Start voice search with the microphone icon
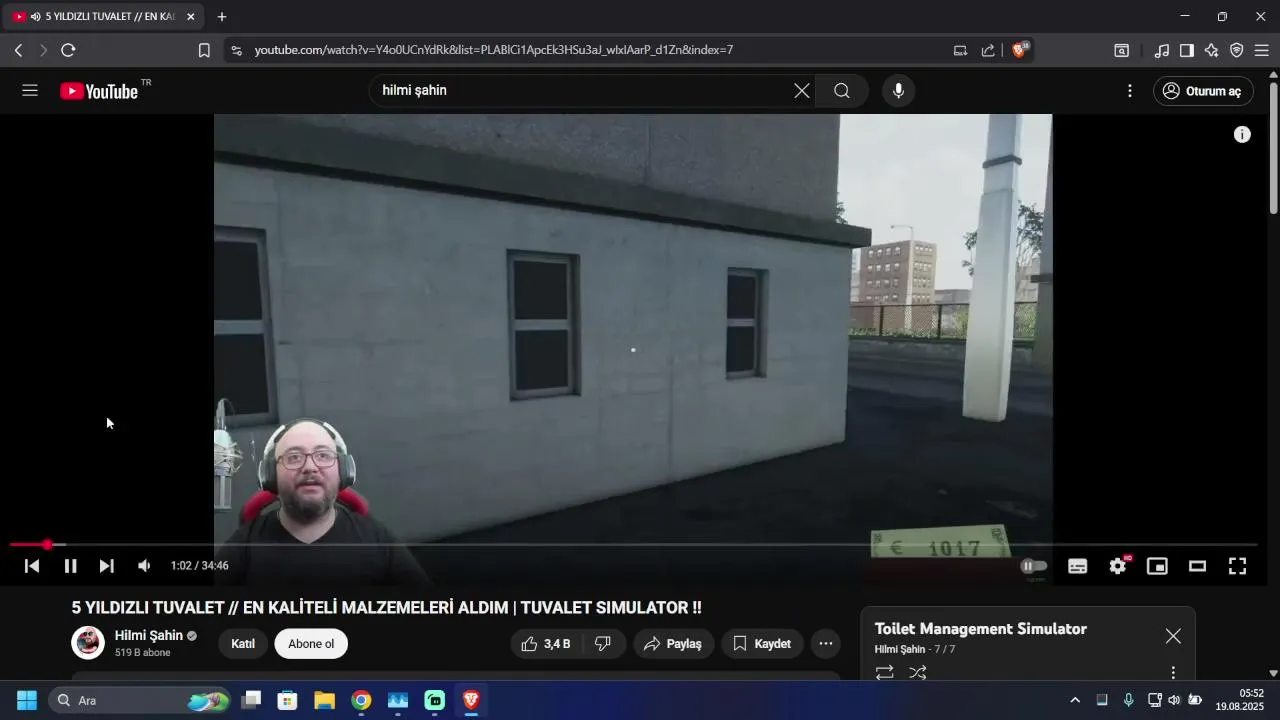 (x=898, y=91)
